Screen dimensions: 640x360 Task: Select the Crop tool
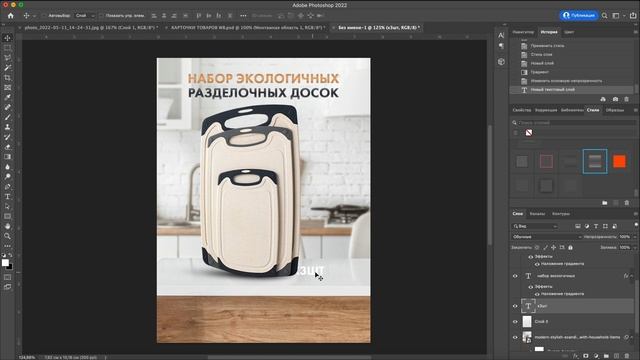[7, 78]
